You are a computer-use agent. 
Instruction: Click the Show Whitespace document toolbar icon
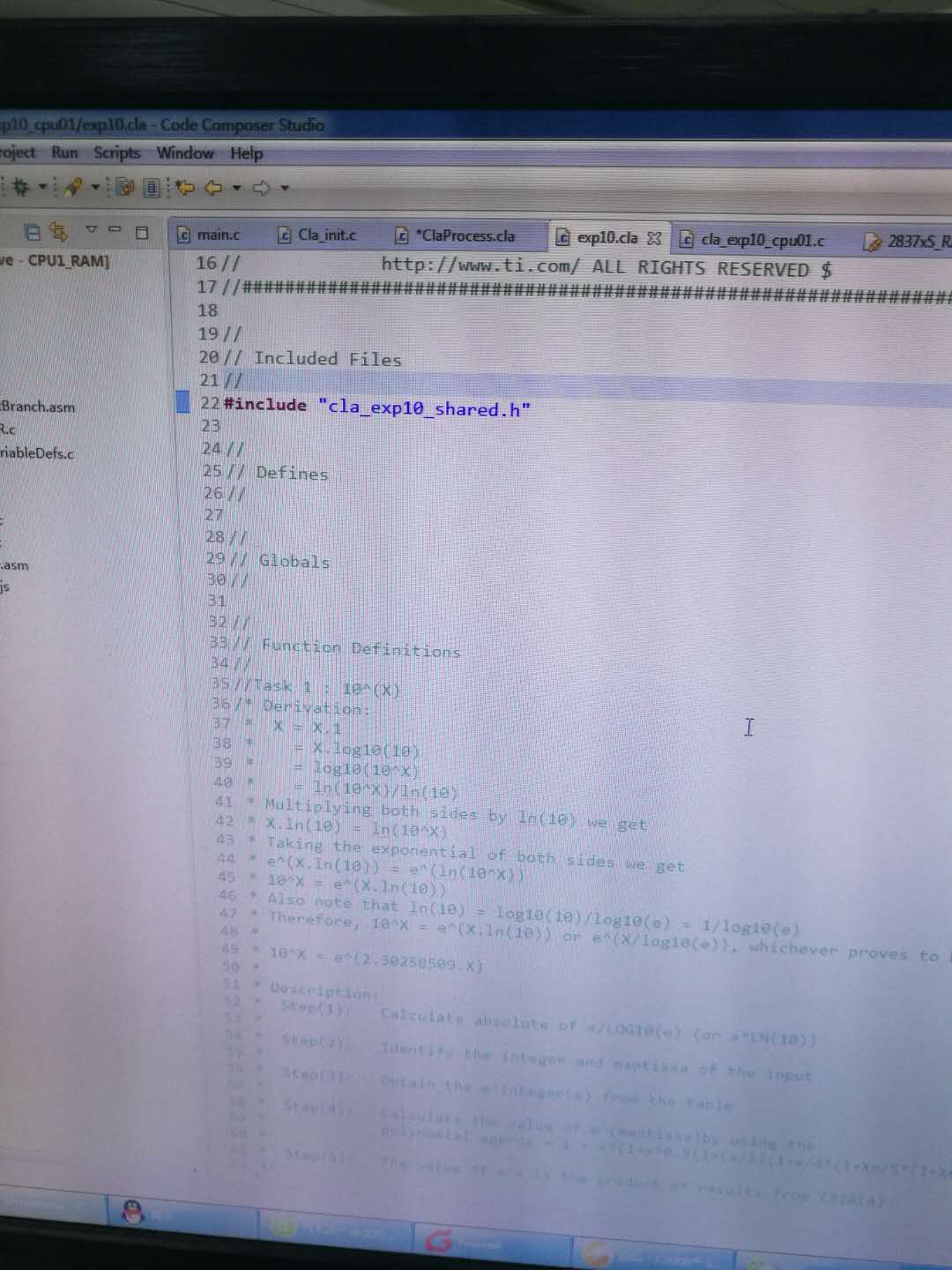point(152,187)
